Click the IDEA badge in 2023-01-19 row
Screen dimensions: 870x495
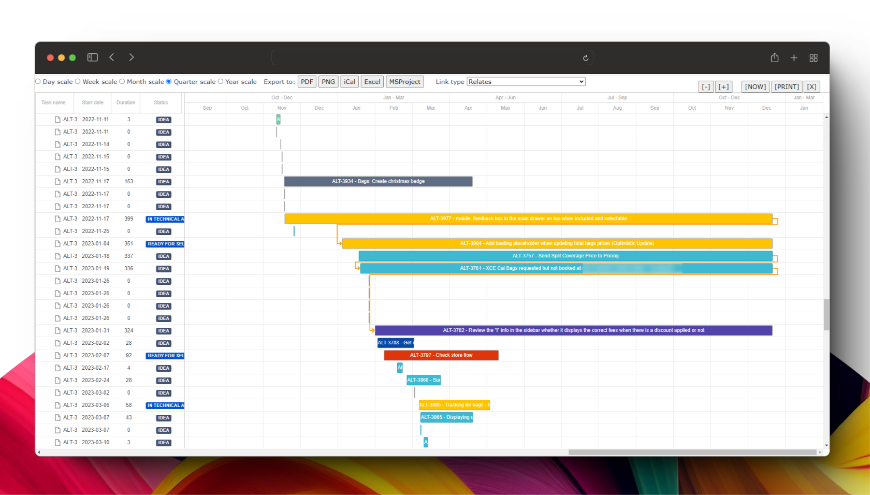coord(163,269)
